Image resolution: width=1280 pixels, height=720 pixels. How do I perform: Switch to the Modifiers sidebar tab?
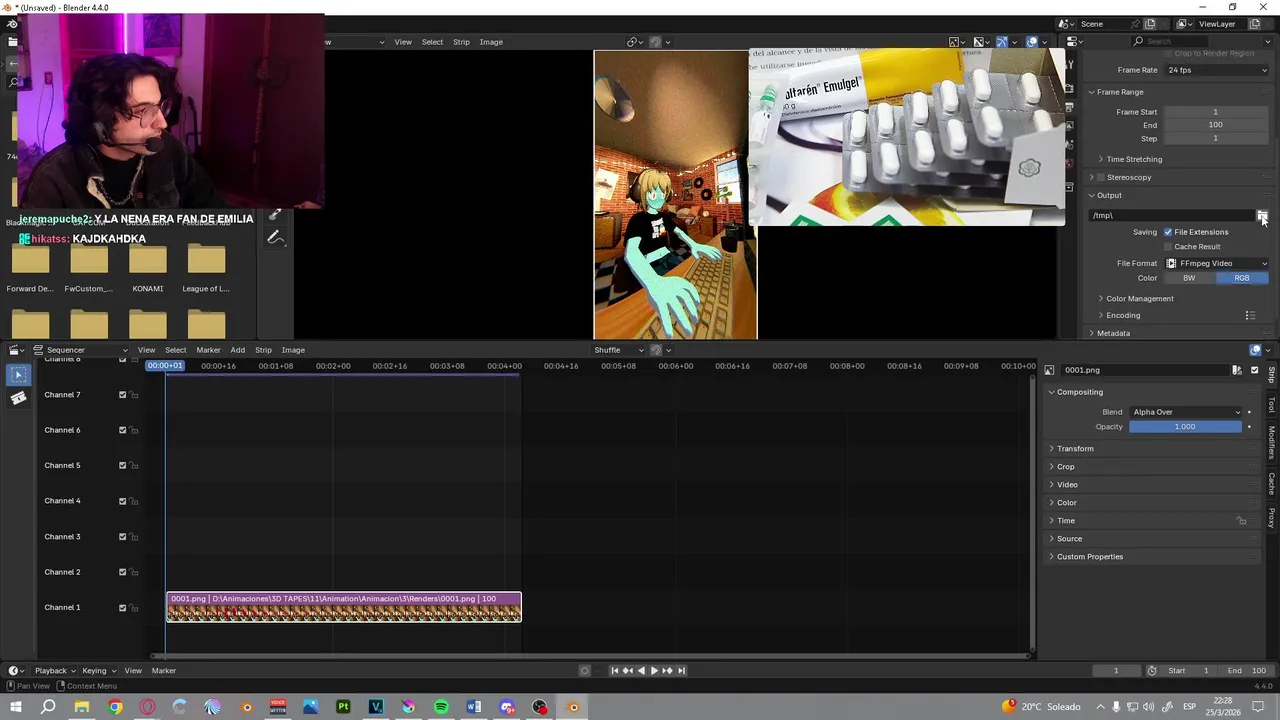point(1272,441)
